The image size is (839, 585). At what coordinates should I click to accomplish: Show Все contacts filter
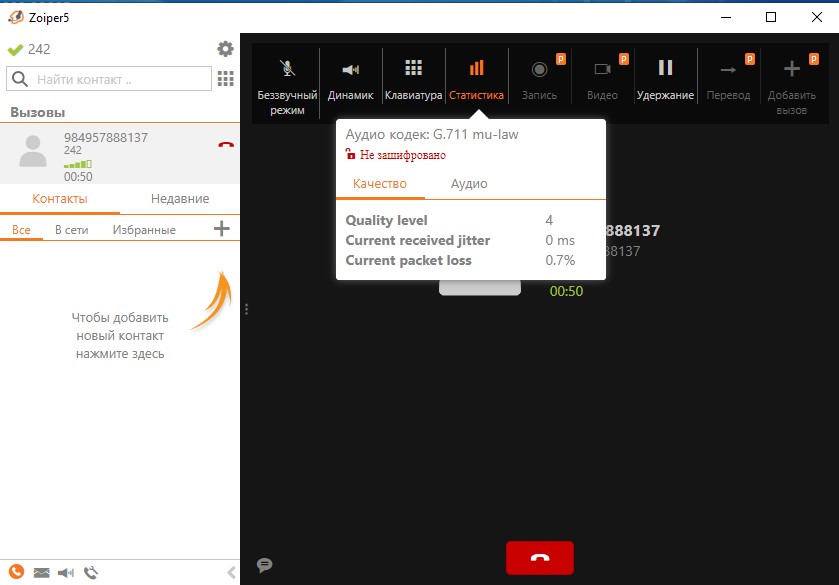tap(21, 230)
